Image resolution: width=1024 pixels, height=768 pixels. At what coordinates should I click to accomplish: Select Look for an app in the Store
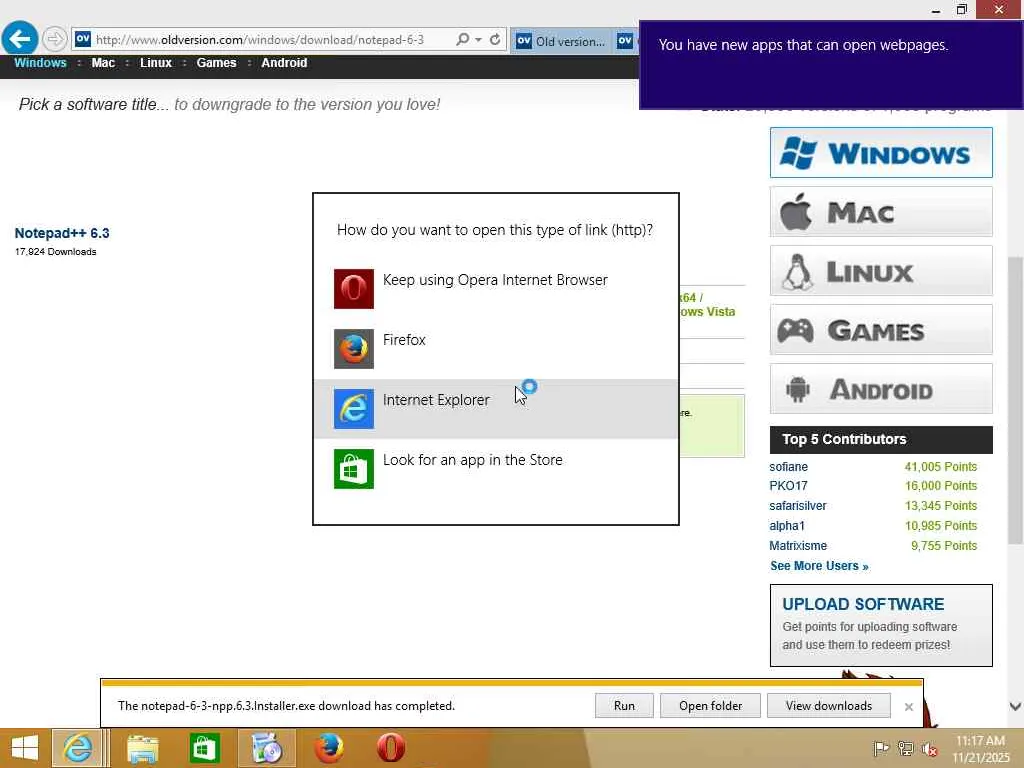[x=496, y=469]
